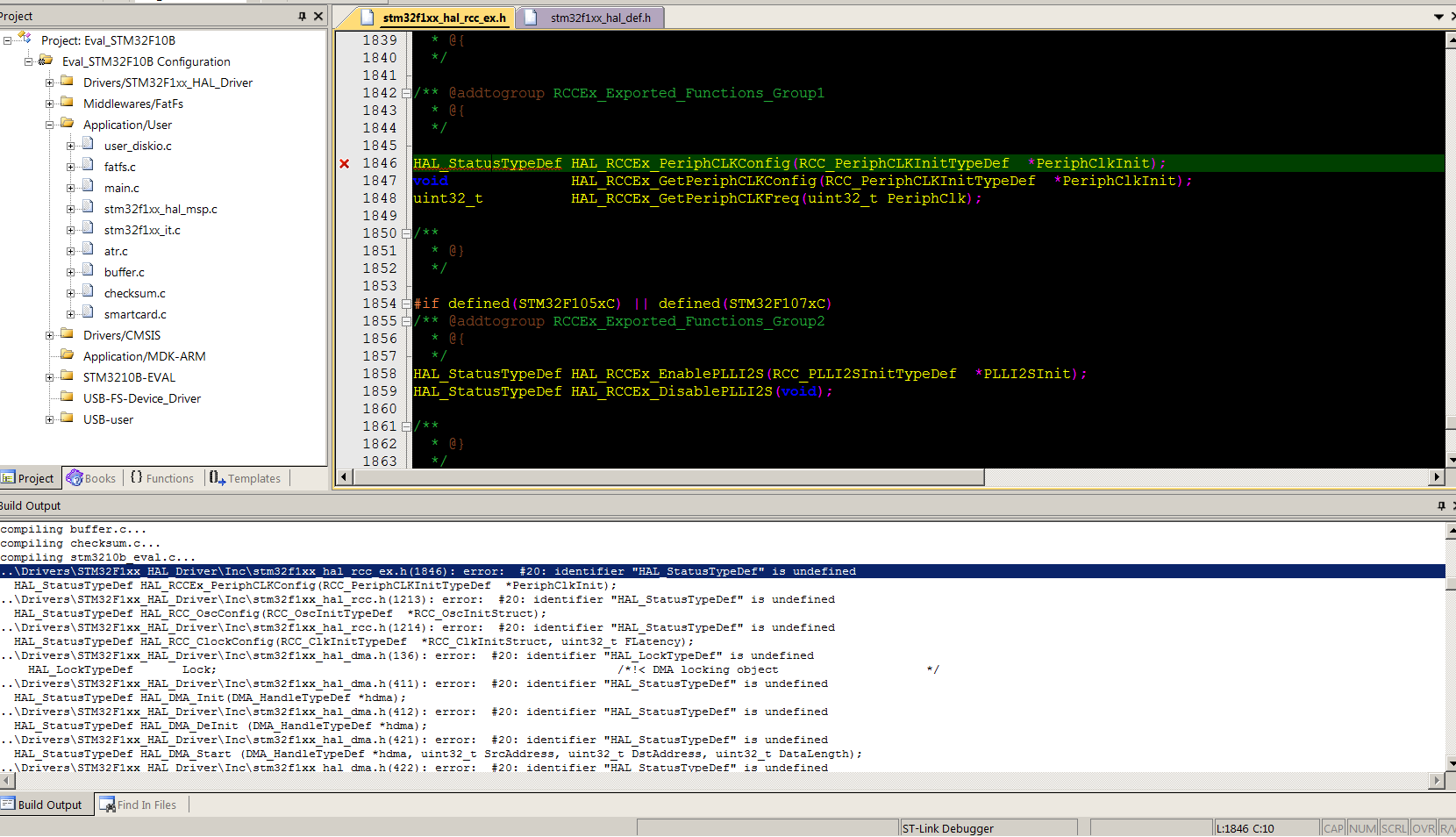Expand STM3210B-EVAL folder

tap(50, 377)
